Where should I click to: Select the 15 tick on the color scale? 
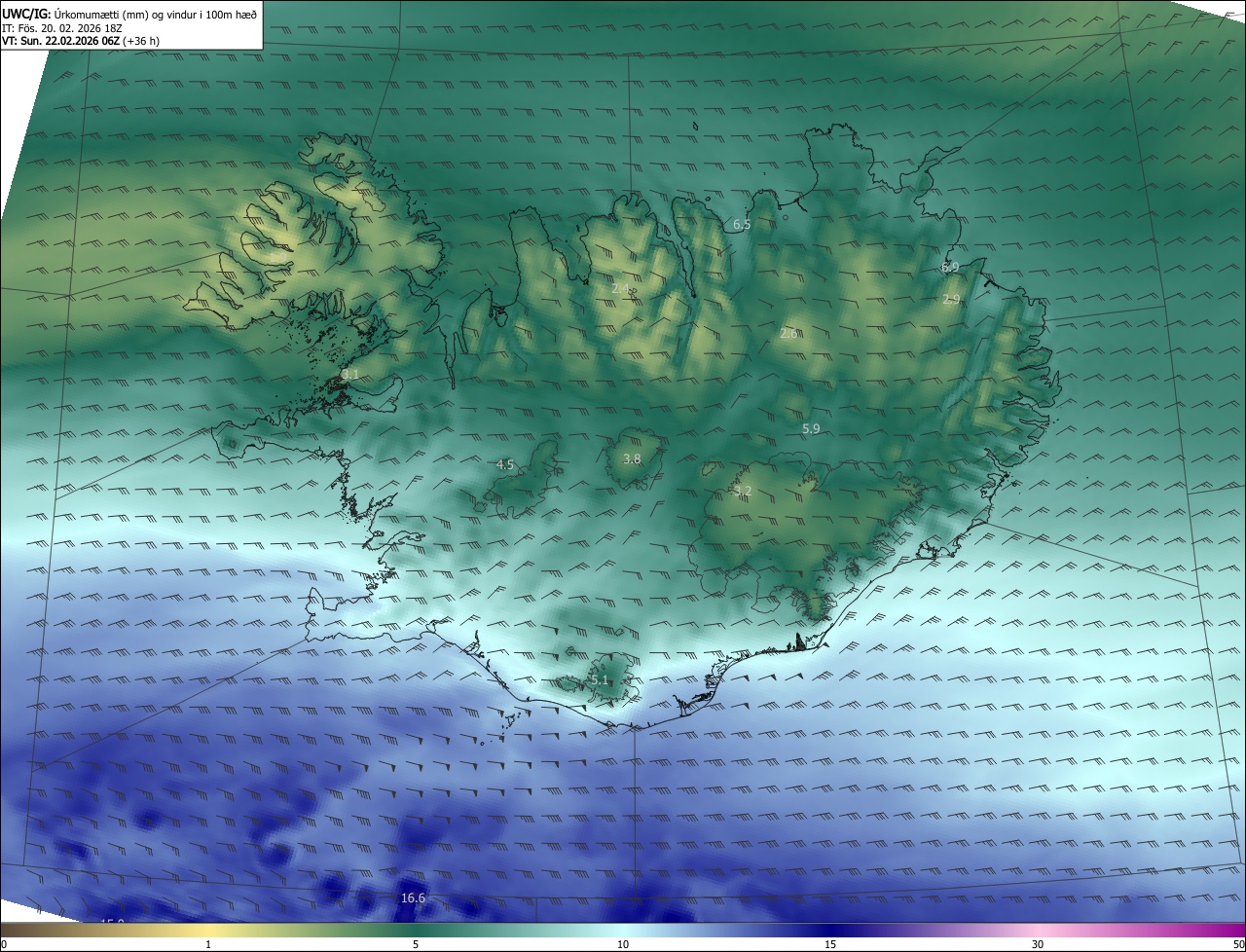[830, 944]
